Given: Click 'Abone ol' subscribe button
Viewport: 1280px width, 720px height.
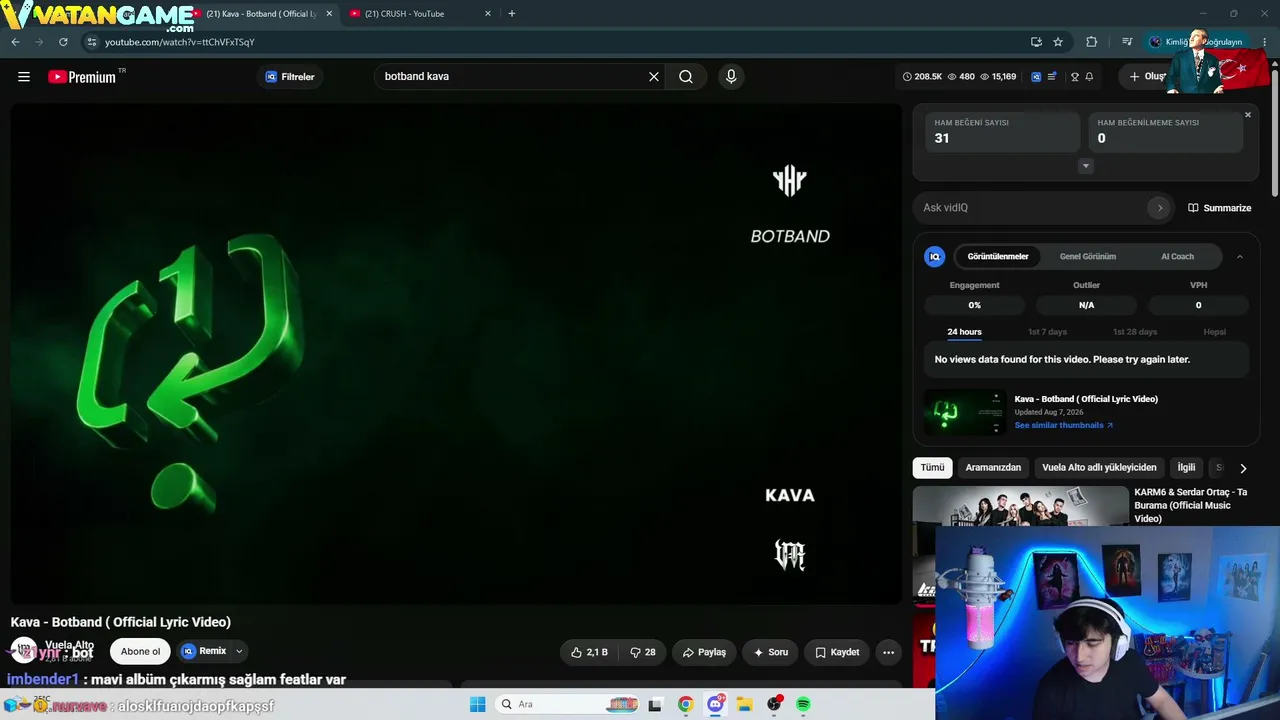Looking at the screenshot, I should tap(140, 652).
